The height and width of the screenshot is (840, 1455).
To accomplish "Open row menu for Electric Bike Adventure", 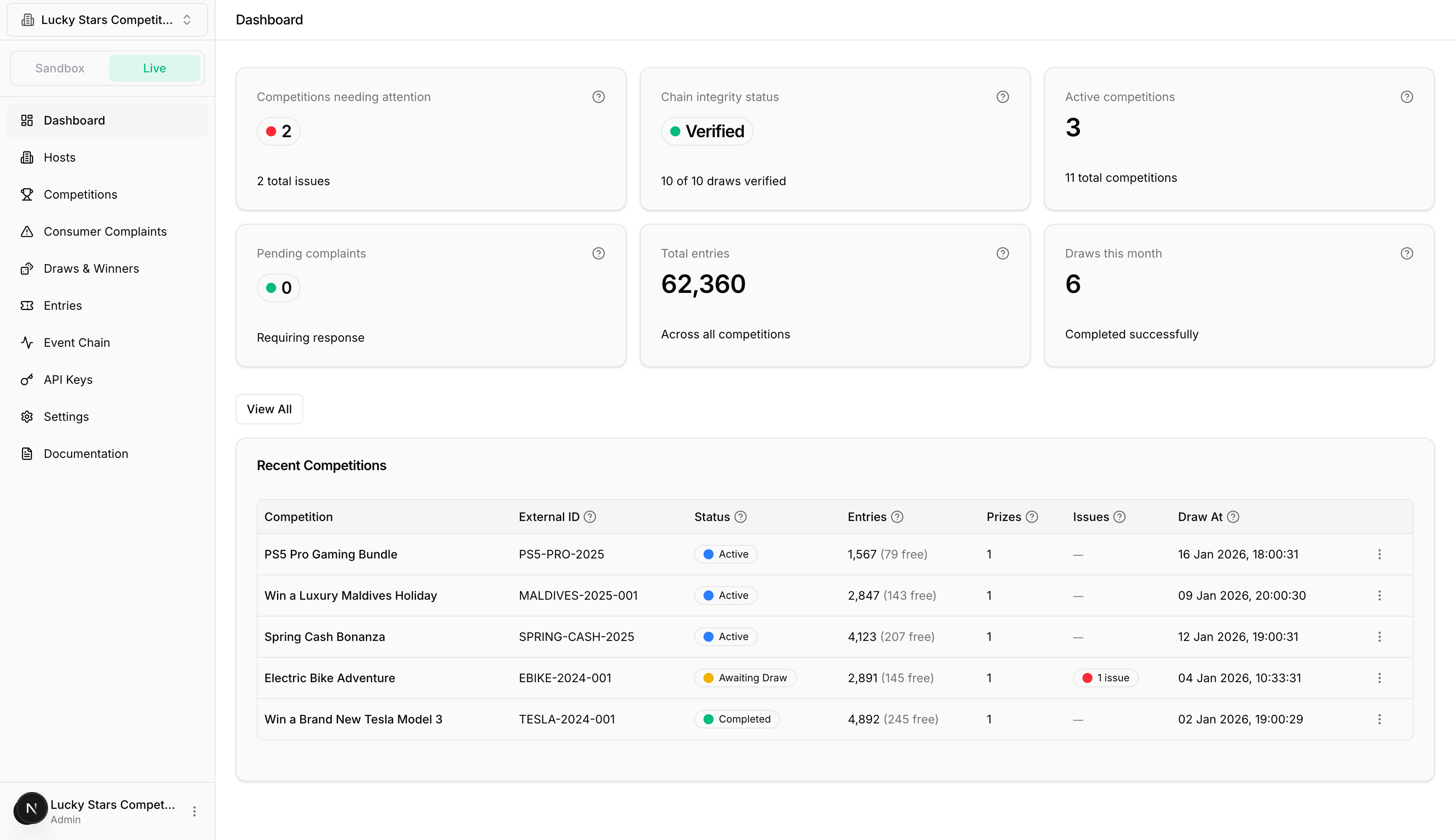I will 1379,678.
